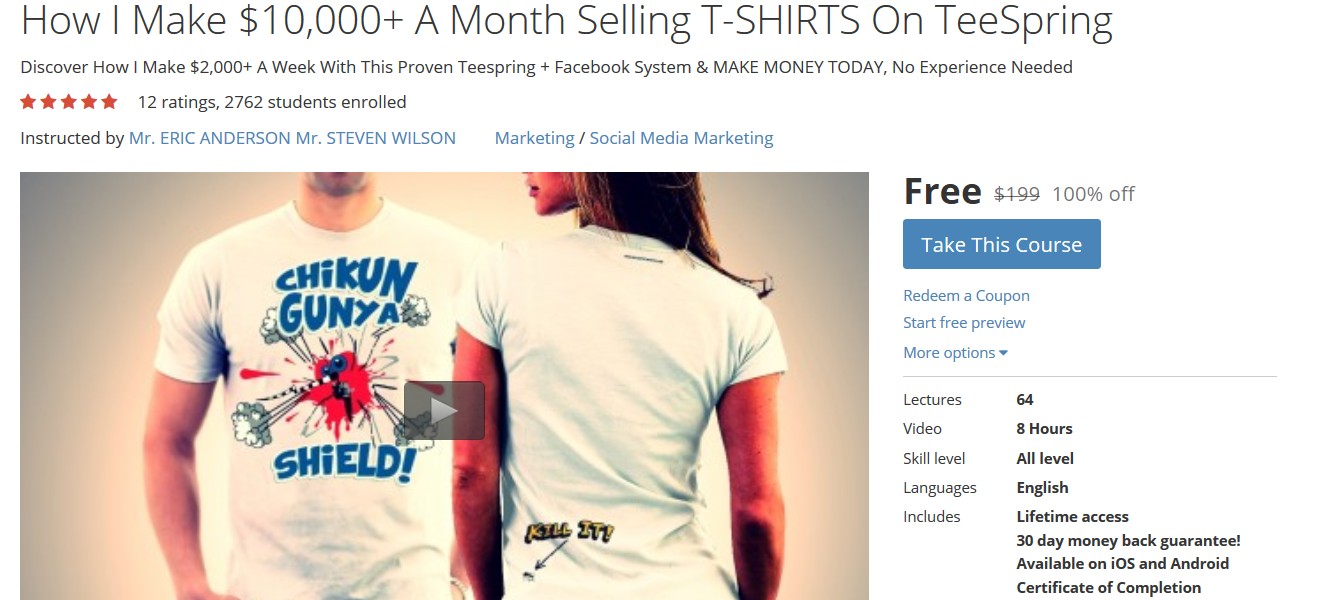
Task: Click the '100% off' discount text
Action: pos(1093,194)
